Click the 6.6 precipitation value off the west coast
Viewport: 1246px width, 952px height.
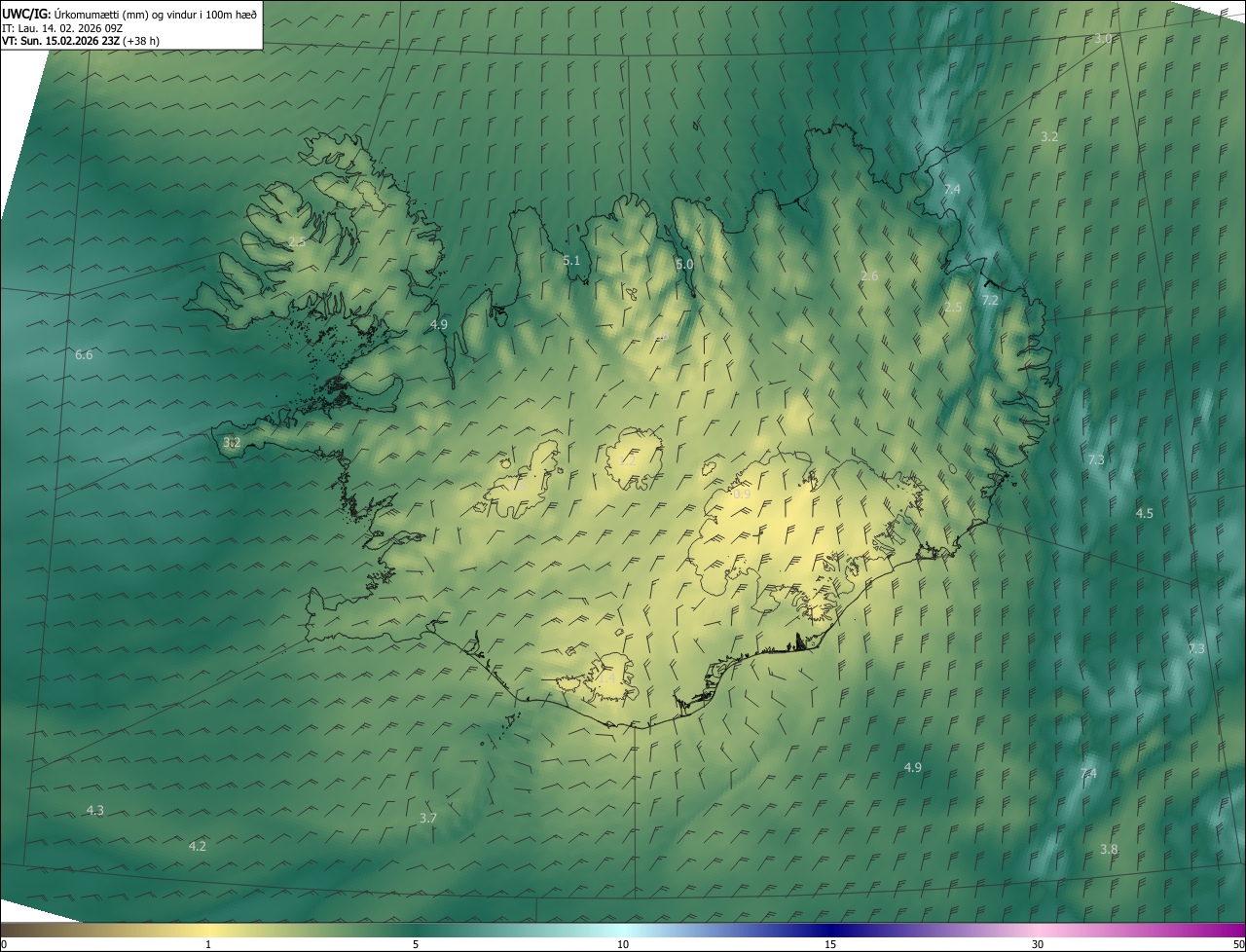tap(84, 355)
